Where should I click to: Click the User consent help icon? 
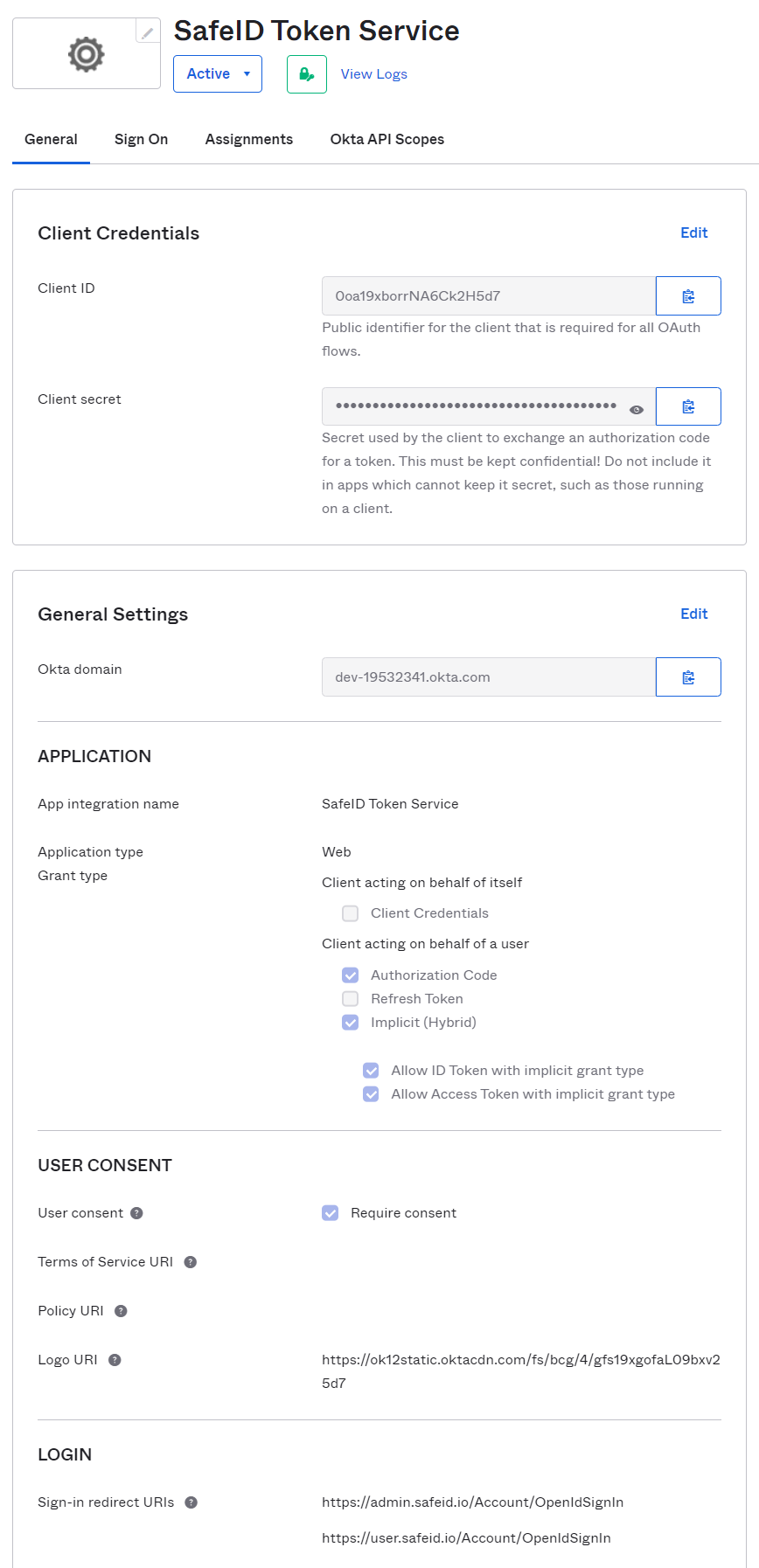pos(136,1213)
